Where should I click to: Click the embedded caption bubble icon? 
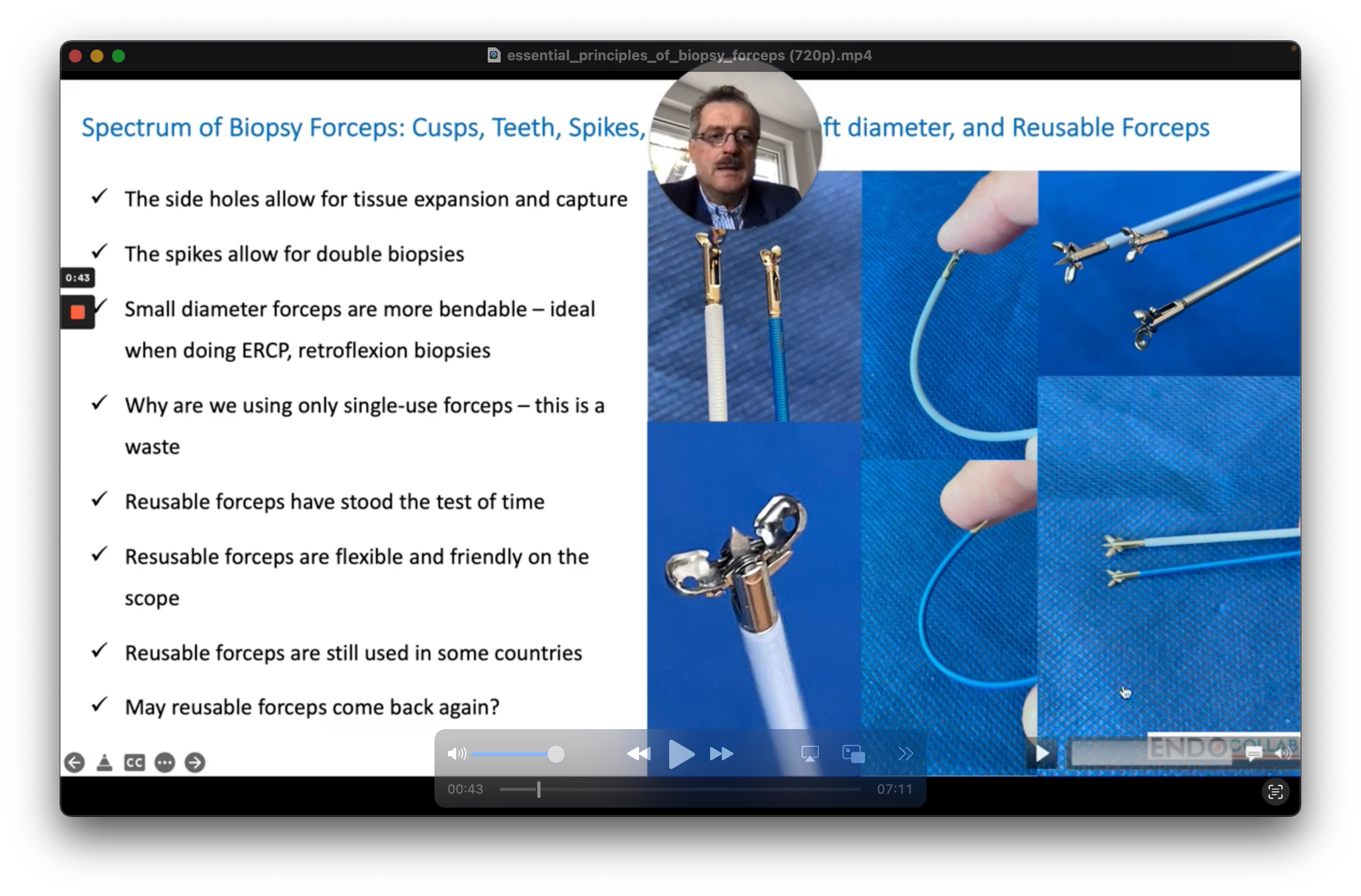1253,754
